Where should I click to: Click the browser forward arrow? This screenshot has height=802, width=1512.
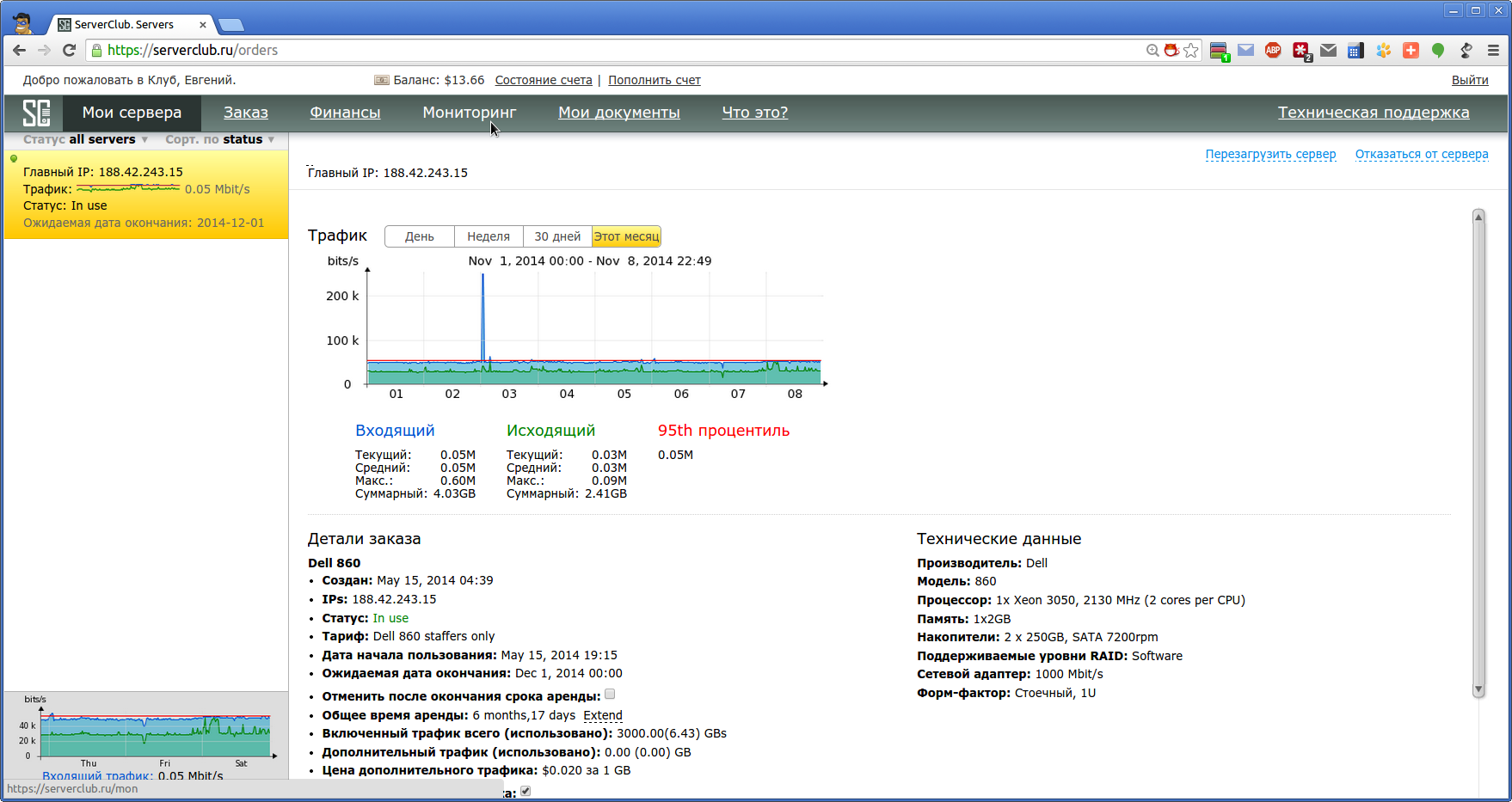click(x=44, y=50)
